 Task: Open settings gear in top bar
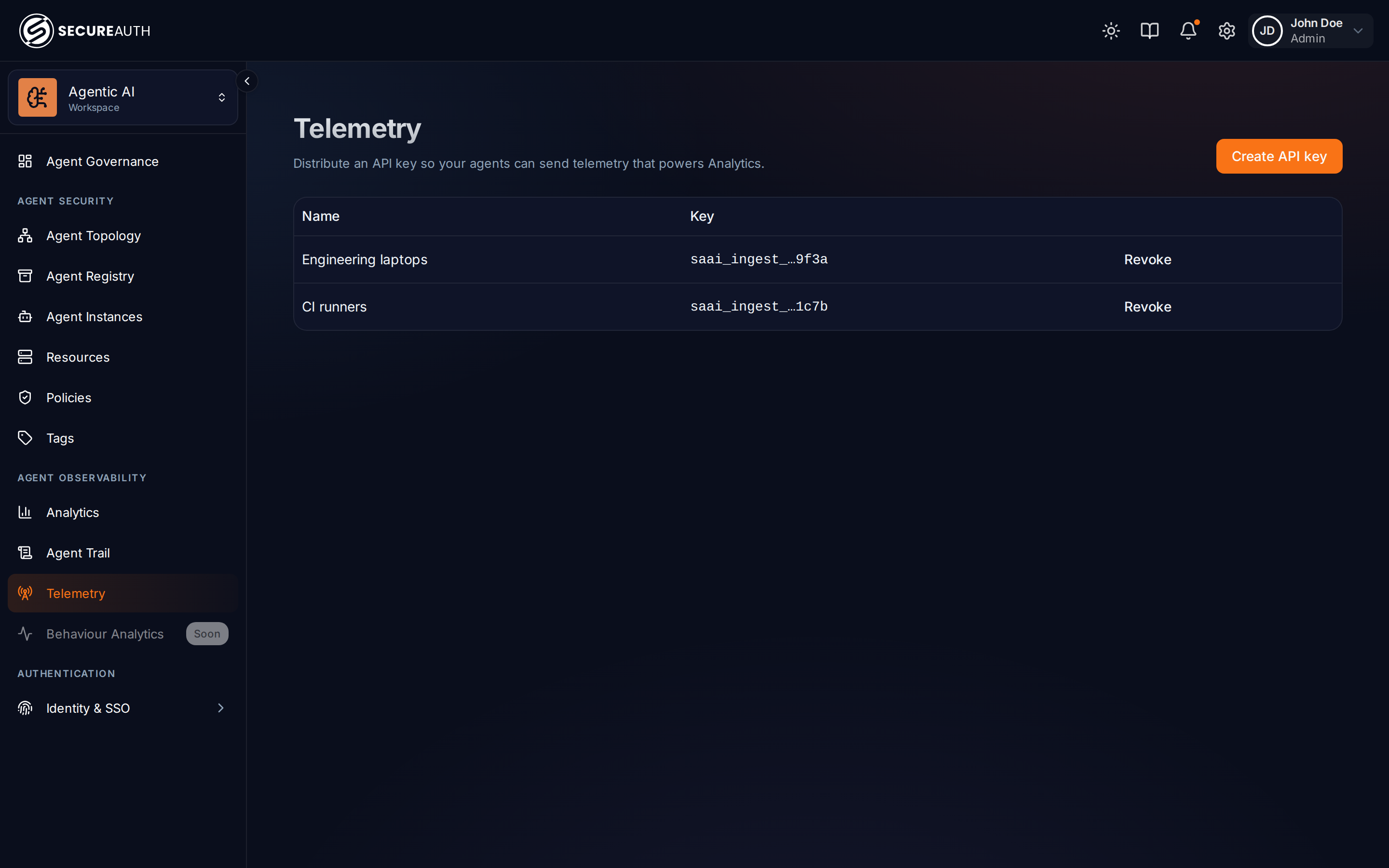[x=1226, y=30]
